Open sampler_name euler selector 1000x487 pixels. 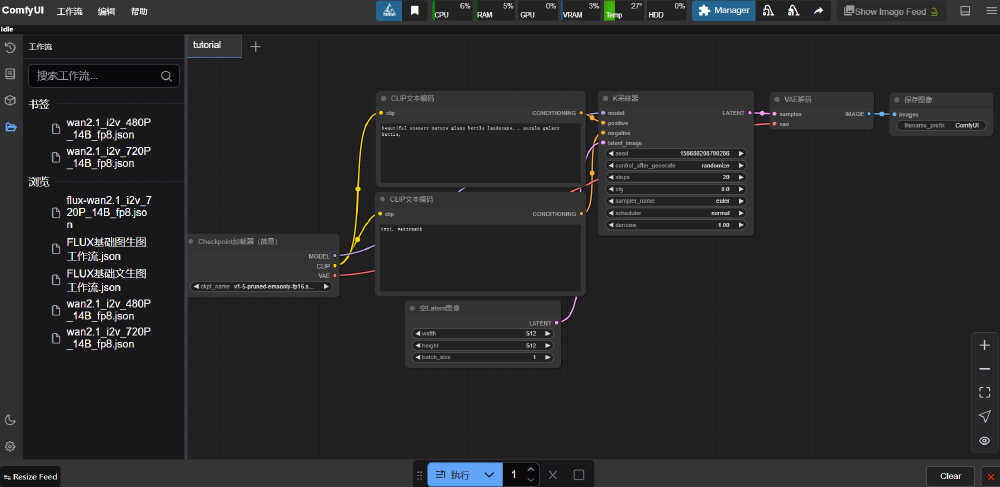[x=675, y=201]
